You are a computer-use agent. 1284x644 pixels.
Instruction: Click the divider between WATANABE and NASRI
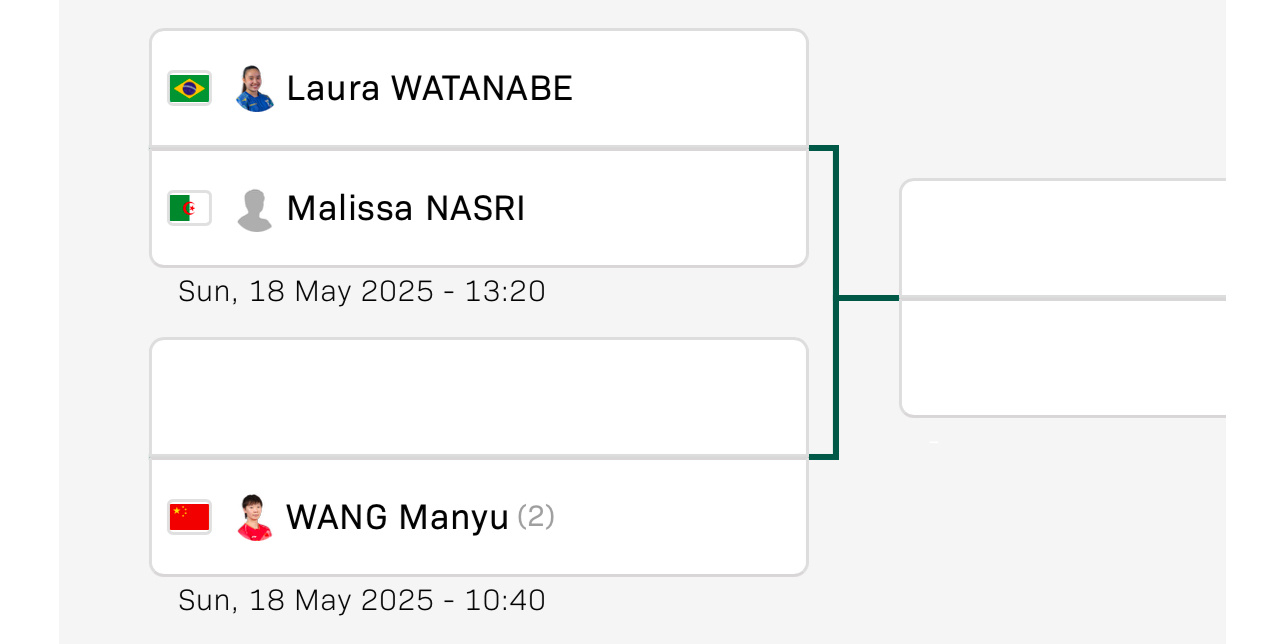(479, 148)
